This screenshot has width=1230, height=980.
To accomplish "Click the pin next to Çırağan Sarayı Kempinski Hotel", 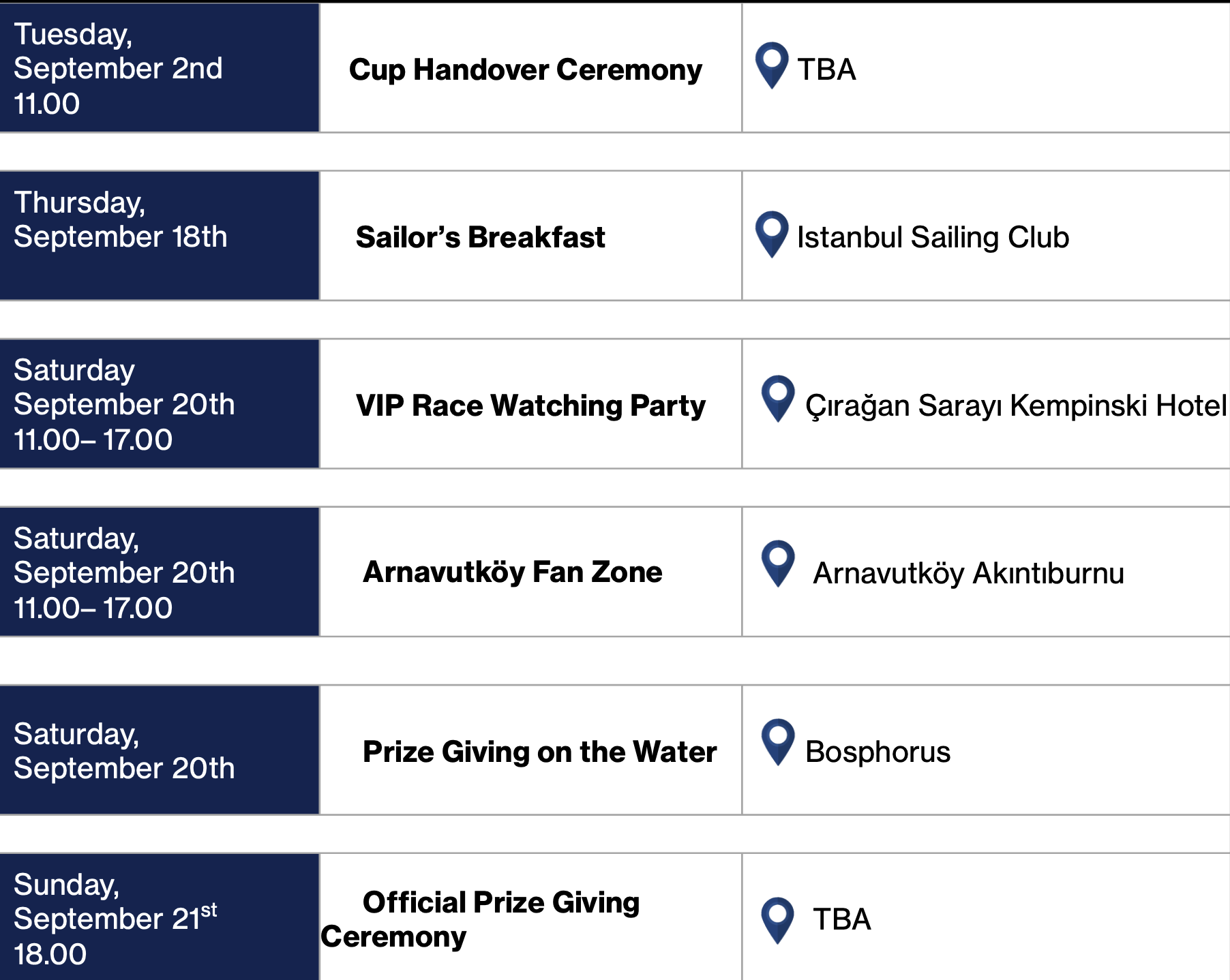I will click(x=778, y=399).
